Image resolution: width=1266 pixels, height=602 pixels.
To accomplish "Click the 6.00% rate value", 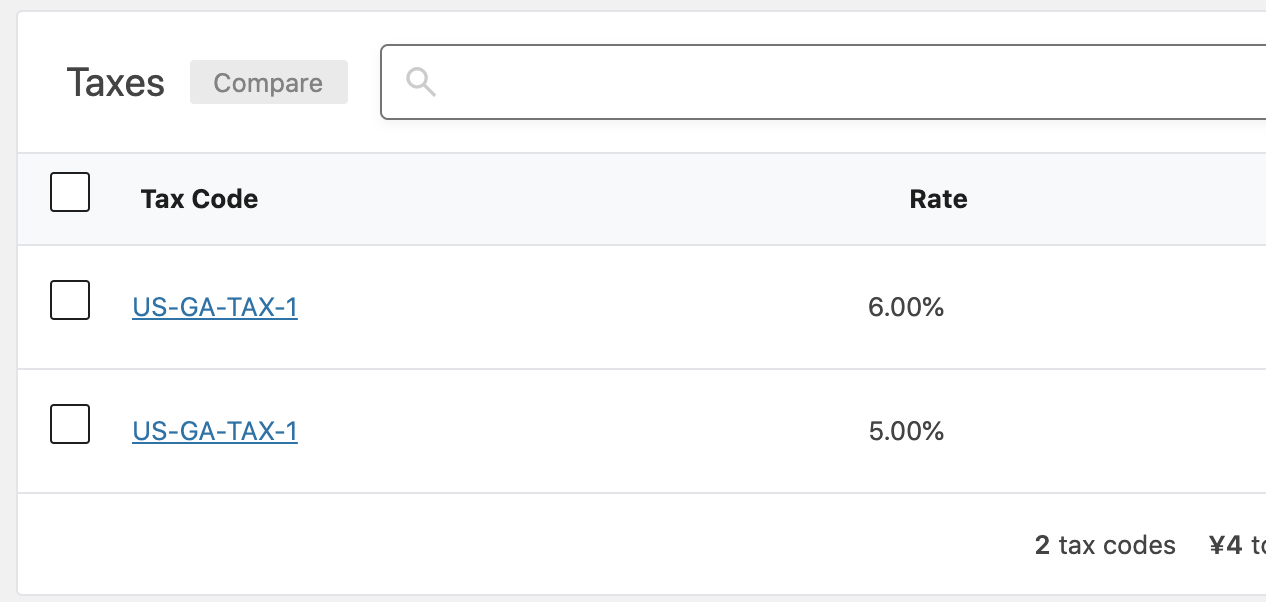I will point(905,307).
